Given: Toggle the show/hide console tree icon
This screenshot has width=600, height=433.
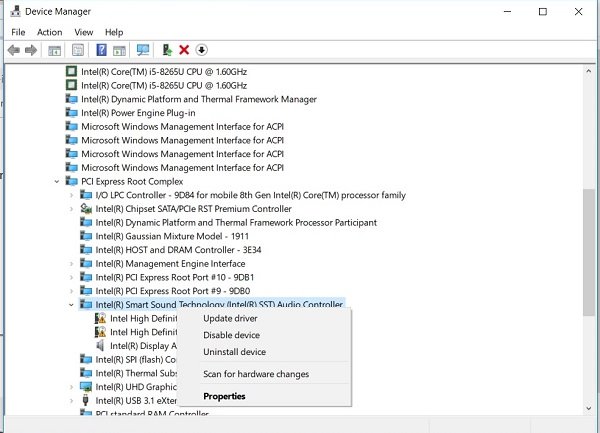Looking at the screenshot, I should point(54,50).
